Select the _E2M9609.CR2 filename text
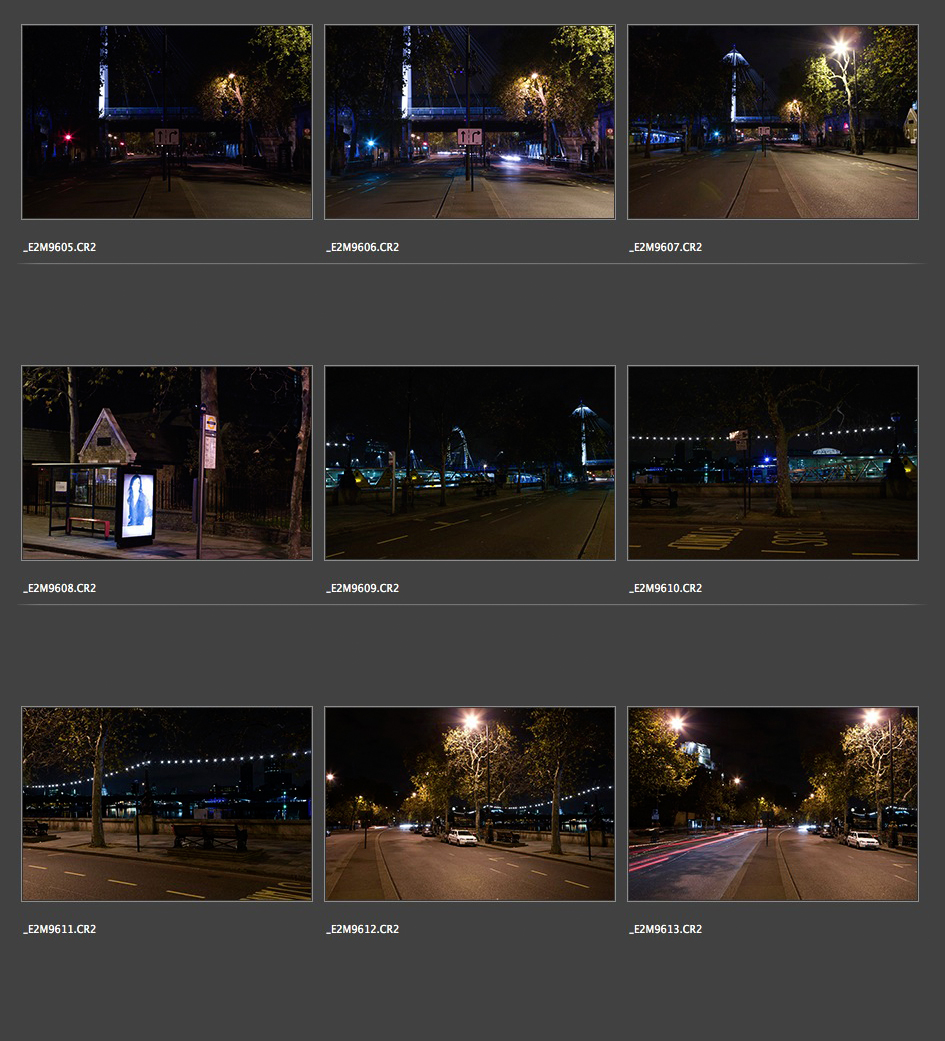 coord(363,588)
